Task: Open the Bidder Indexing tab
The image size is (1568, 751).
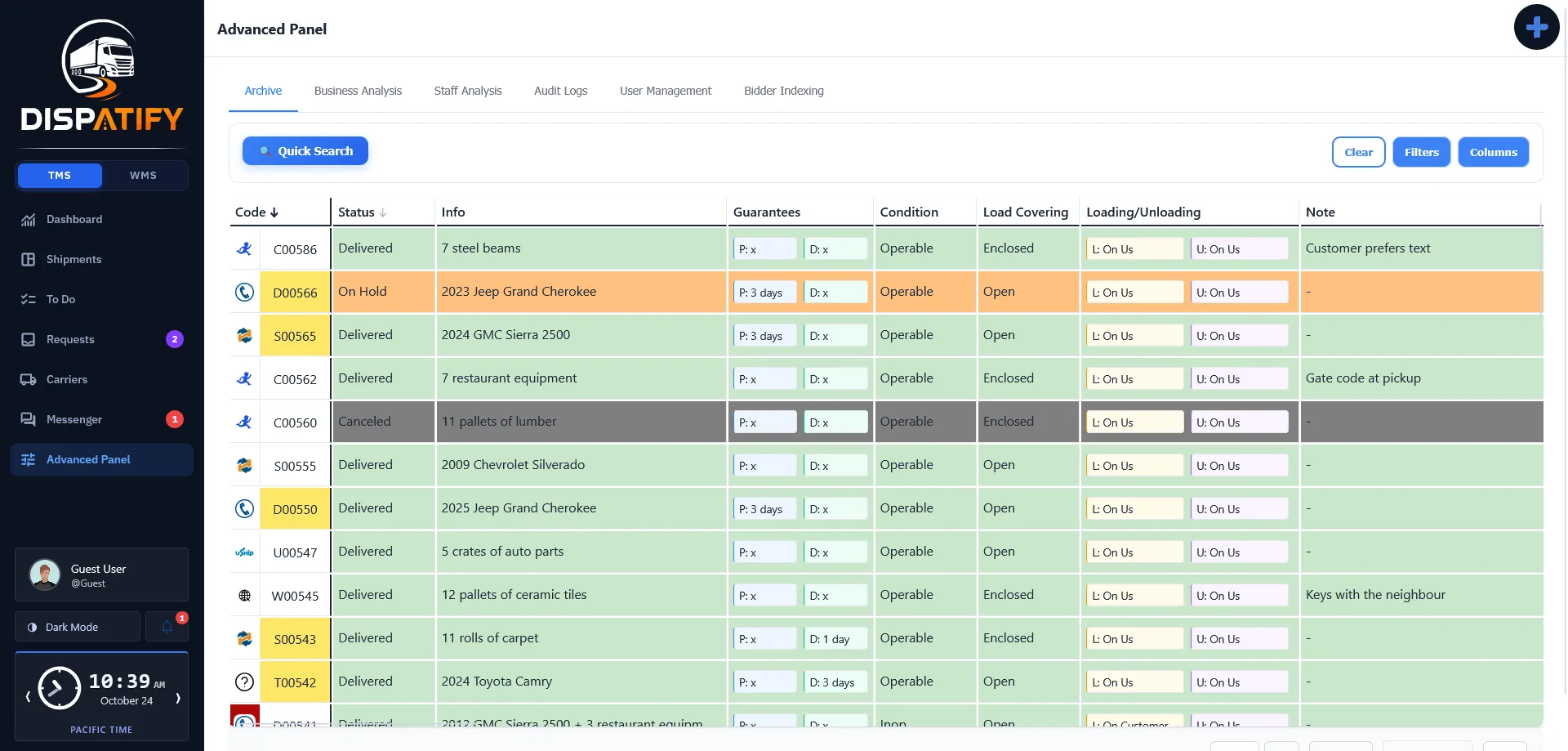Action: [784, 91]
